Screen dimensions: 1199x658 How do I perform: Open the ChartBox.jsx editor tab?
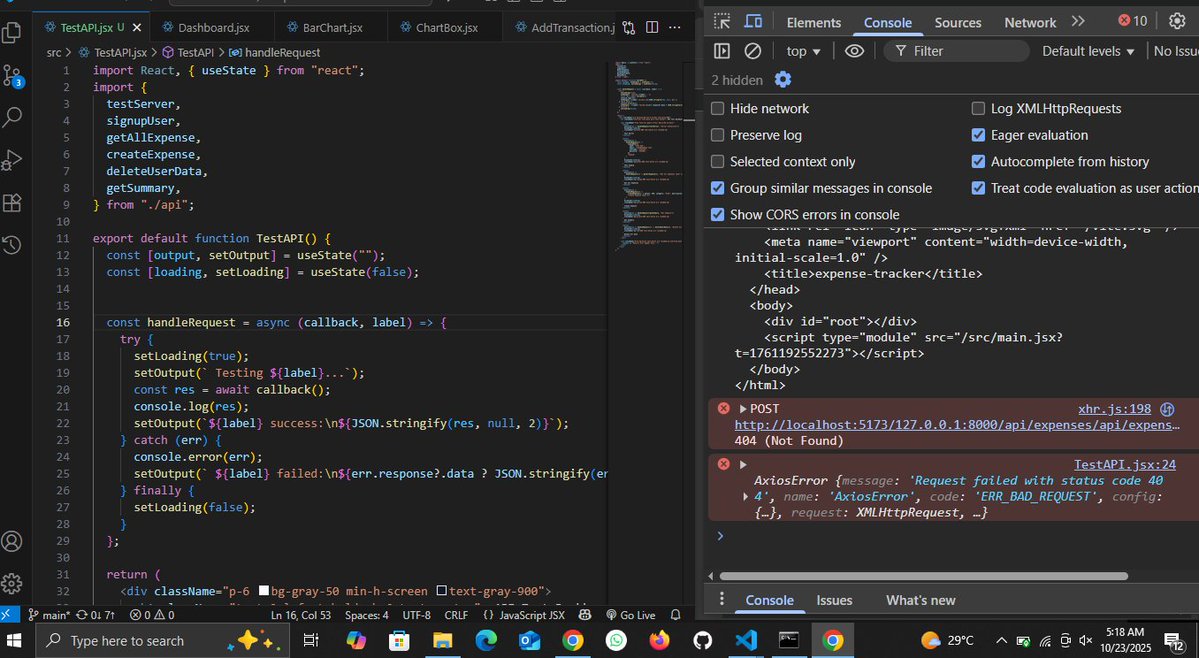tap(447, 28)
